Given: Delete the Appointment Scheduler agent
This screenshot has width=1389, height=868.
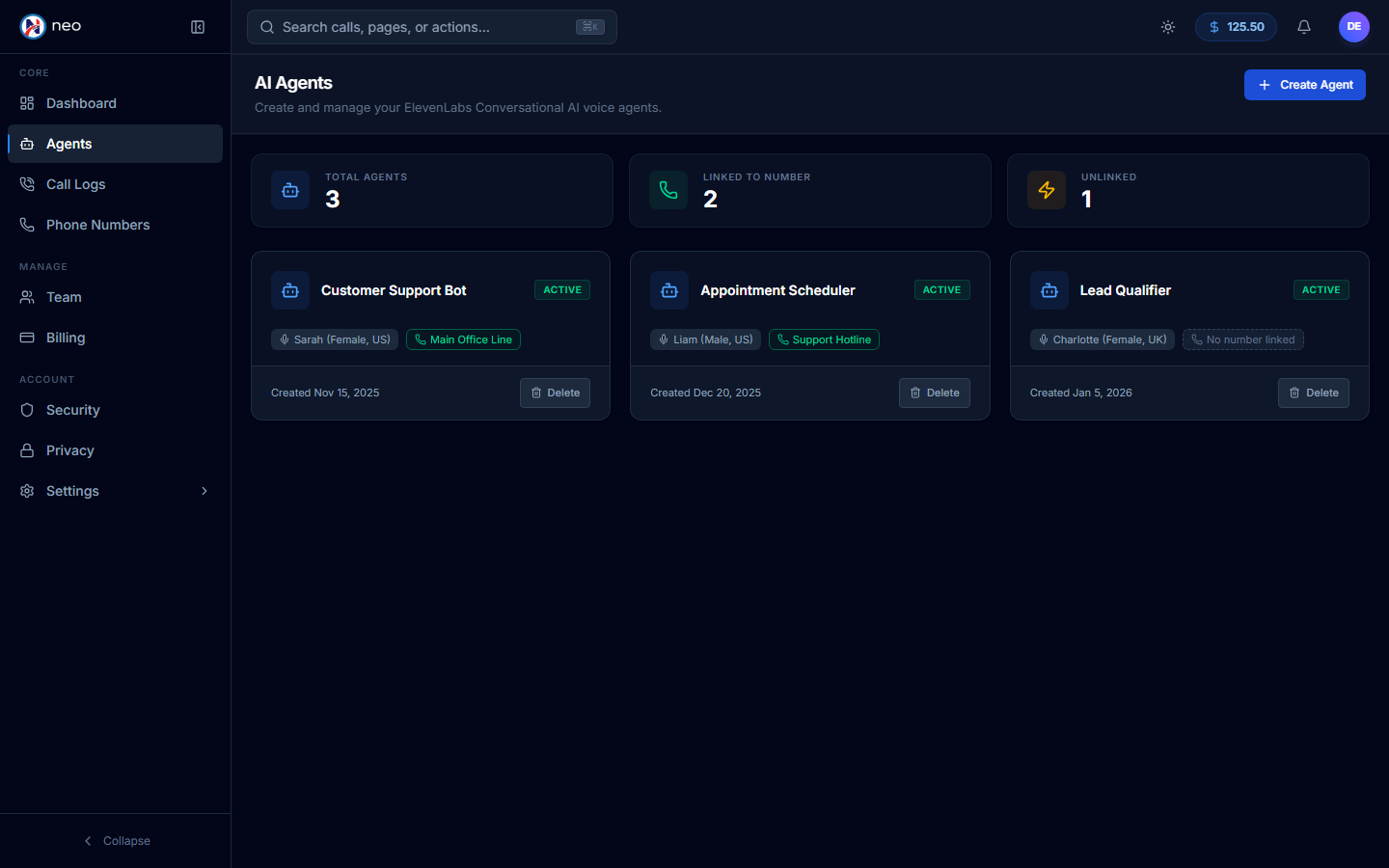Looking at the screenshot, I should click(x=935, y=393).
